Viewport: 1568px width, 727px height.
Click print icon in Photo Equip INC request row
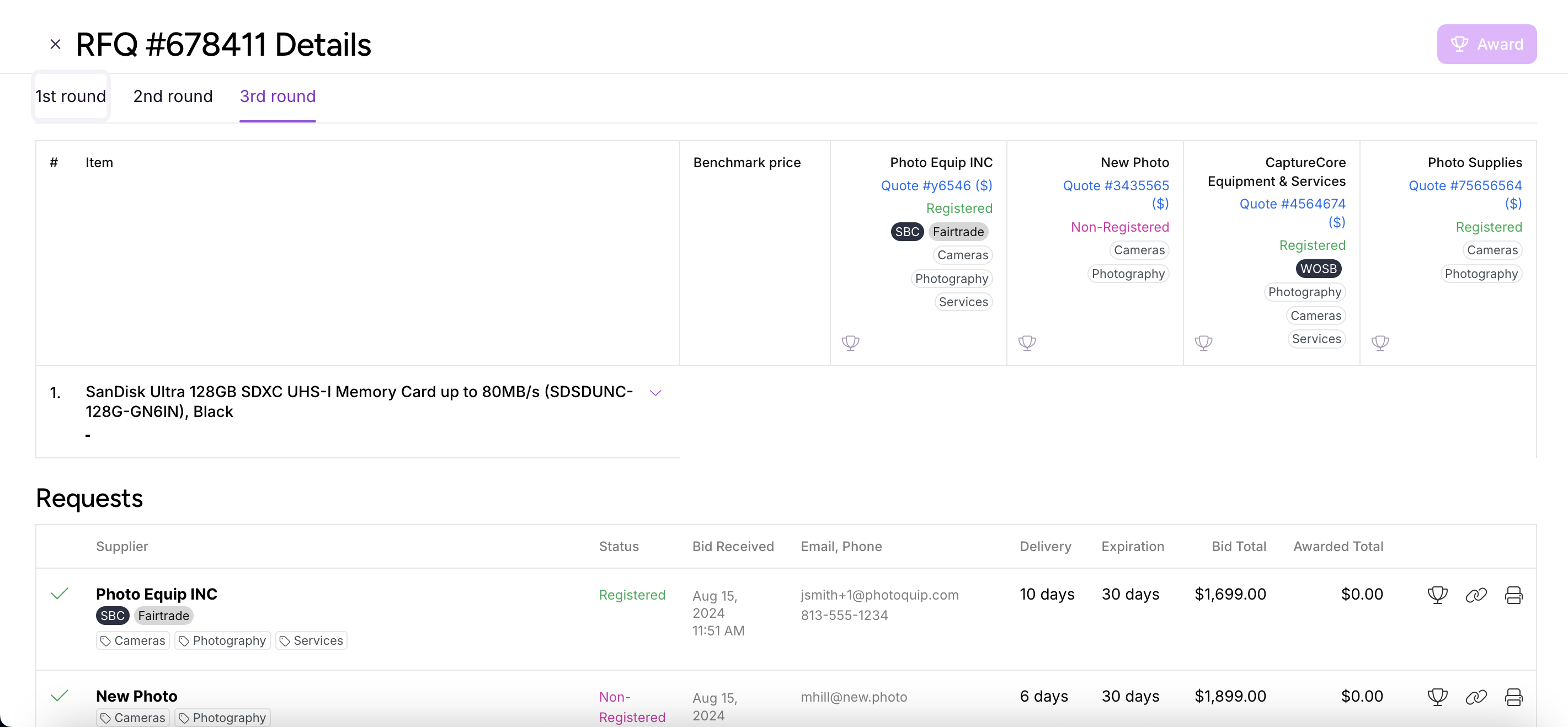[x=1513, y=595]
